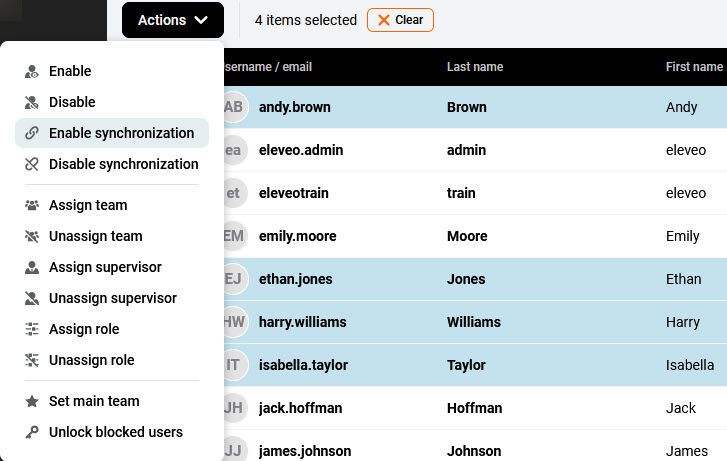Pick Unassign role in Actions menu
This screenshot has width=727, height=461.
point(91,360)
